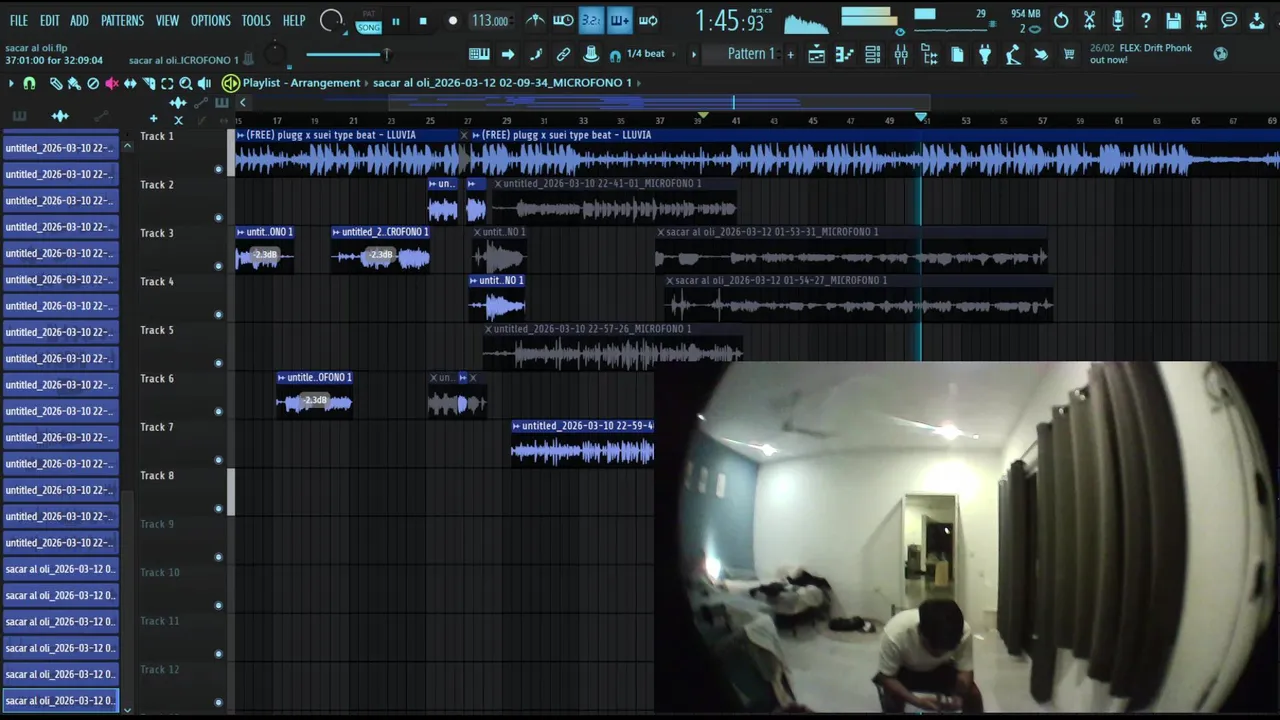1280x720 pixels.
Task: Open the PATTERNS menu
Action: click(122, 20)
